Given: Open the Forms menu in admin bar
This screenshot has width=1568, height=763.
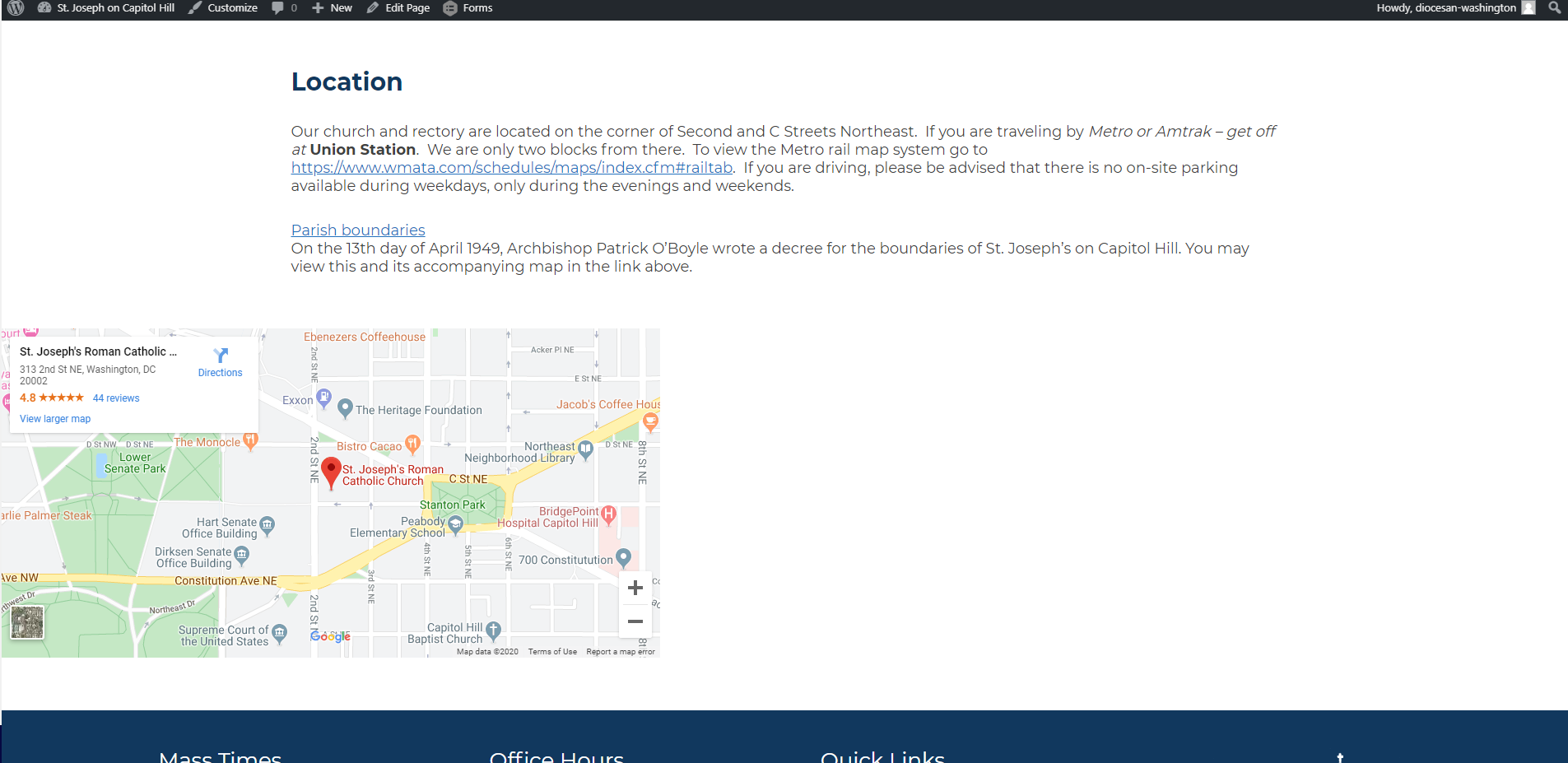Looking at the screenshot, I should (468, 8).
